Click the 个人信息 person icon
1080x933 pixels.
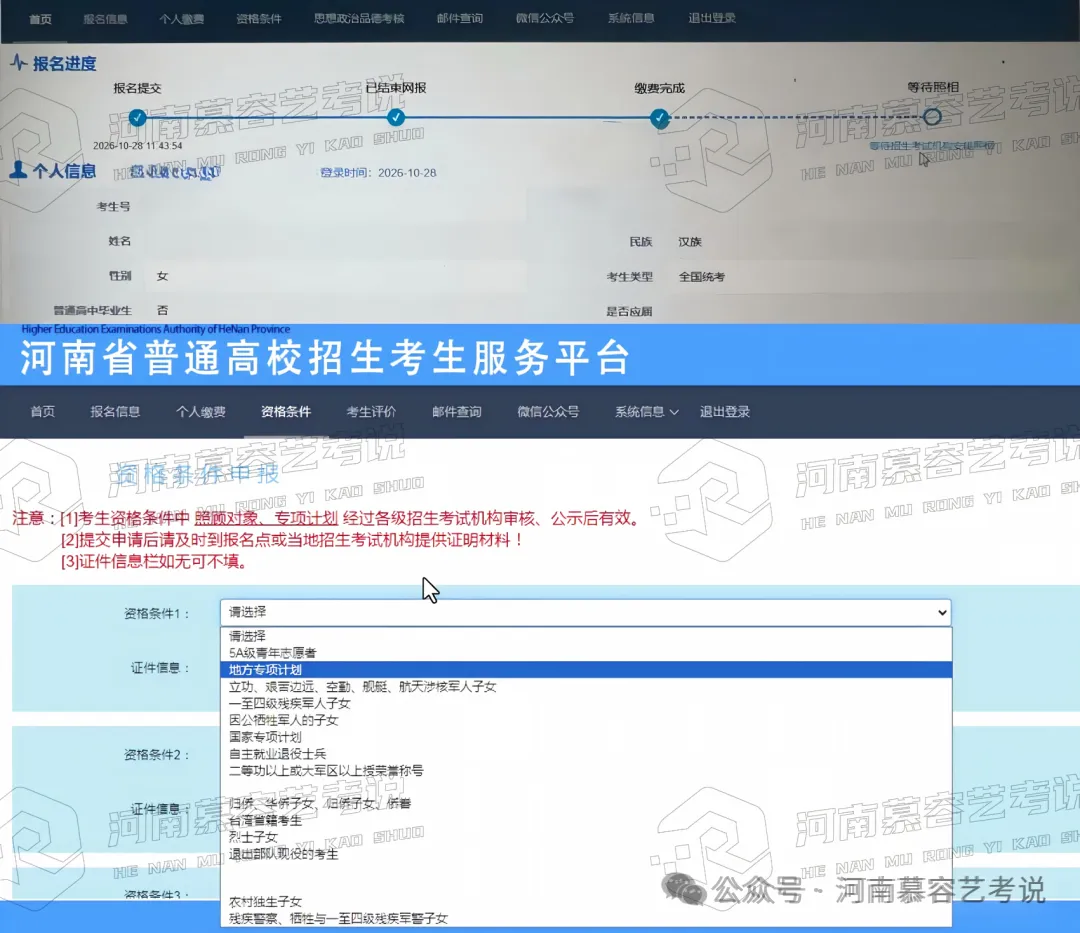[19, 170]
